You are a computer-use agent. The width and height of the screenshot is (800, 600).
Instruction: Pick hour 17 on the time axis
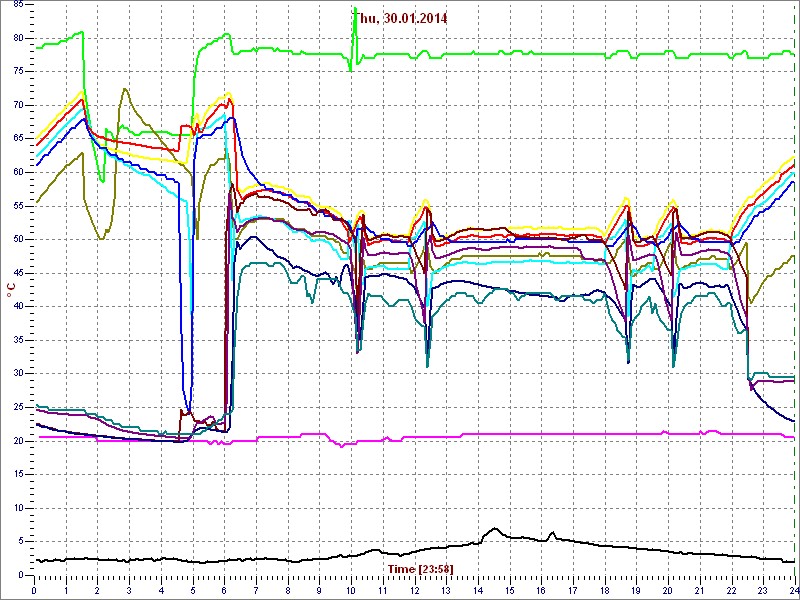point(572,590)
